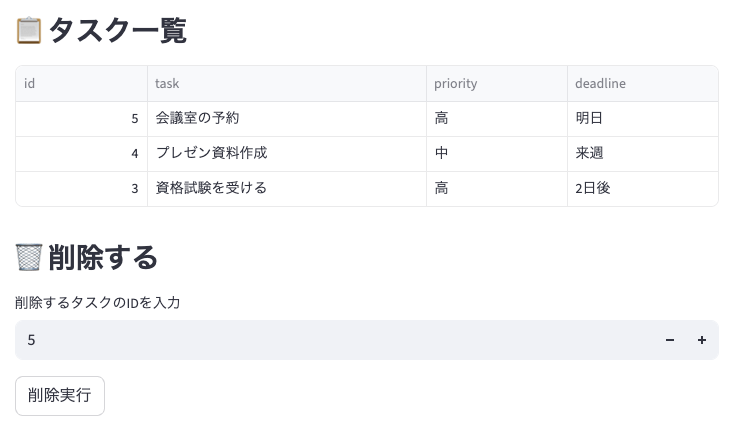Click the trash can icon beside 削除する
732x447 pixels.
point(29,257)
